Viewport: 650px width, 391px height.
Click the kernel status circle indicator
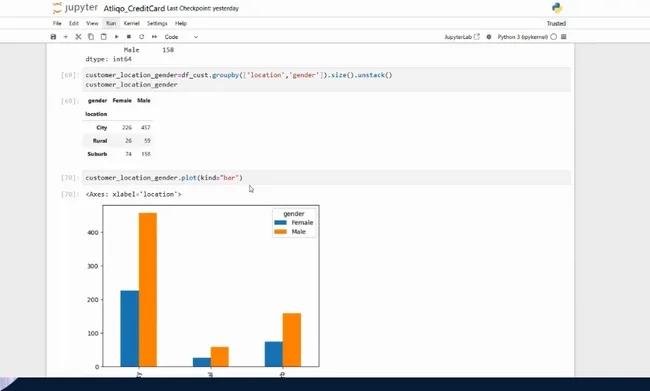[553, 37]
